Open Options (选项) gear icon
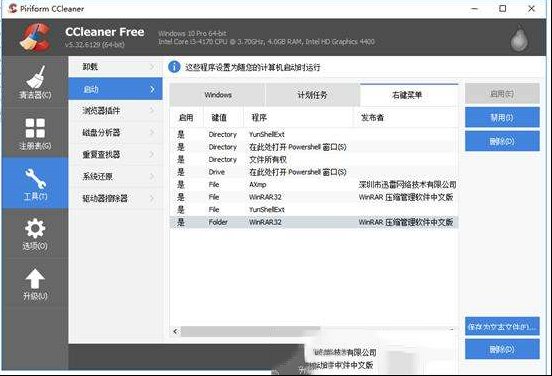Screen dimensions: 552x376 click(35, 228)
